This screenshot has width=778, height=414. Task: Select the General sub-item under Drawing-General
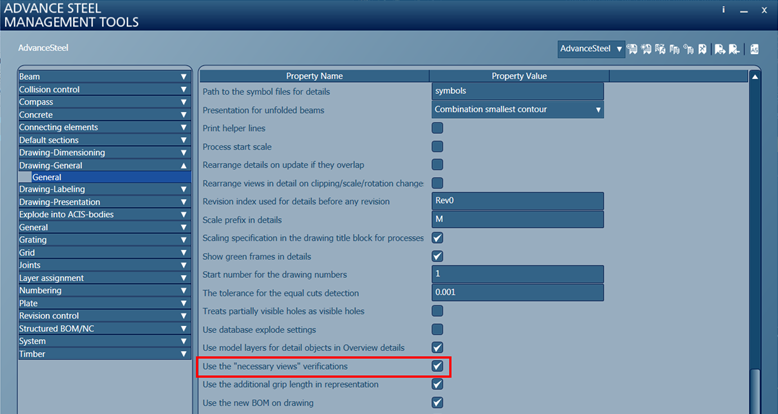click(105, 177)
